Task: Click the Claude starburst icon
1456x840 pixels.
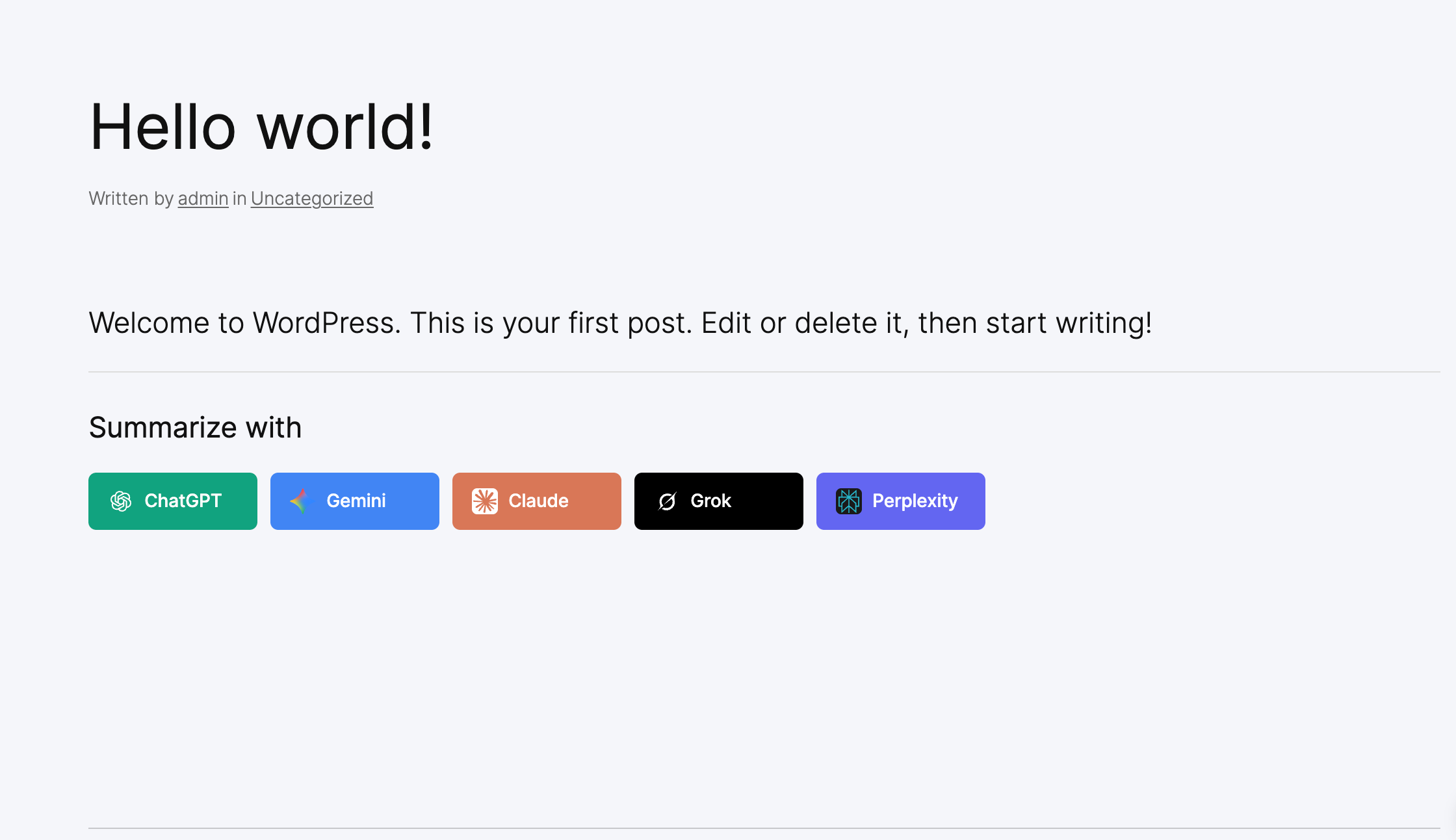Action: pos(485,501)
